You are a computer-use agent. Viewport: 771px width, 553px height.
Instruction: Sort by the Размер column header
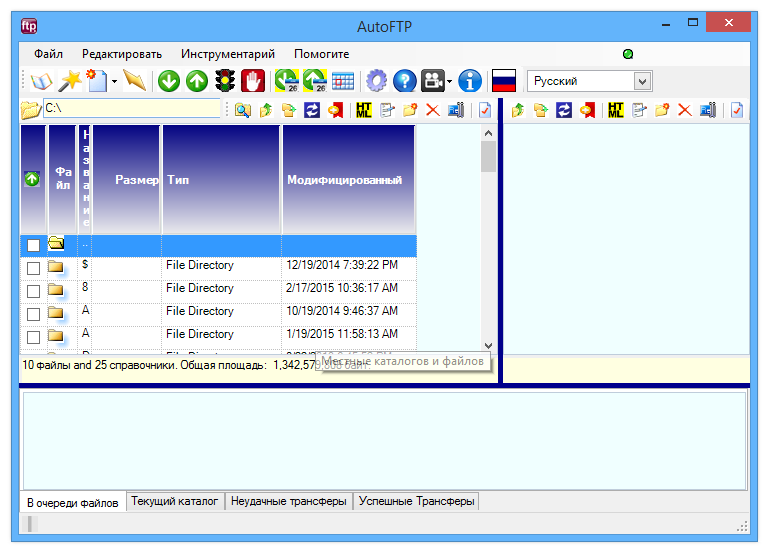point(126,179)
